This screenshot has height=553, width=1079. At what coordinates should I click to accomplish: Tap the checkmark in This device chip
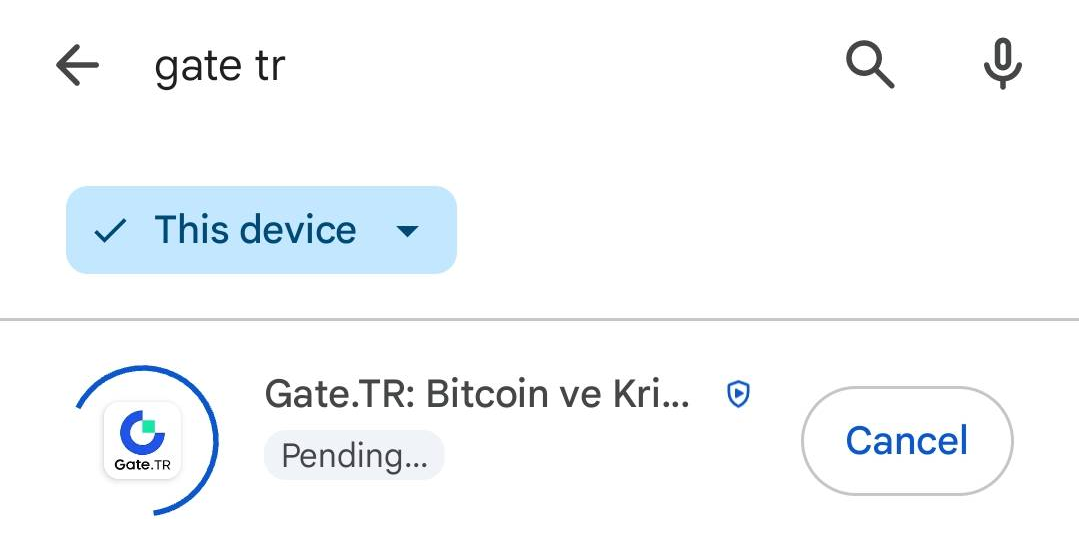pyautogui.click(x=109, y=231)
